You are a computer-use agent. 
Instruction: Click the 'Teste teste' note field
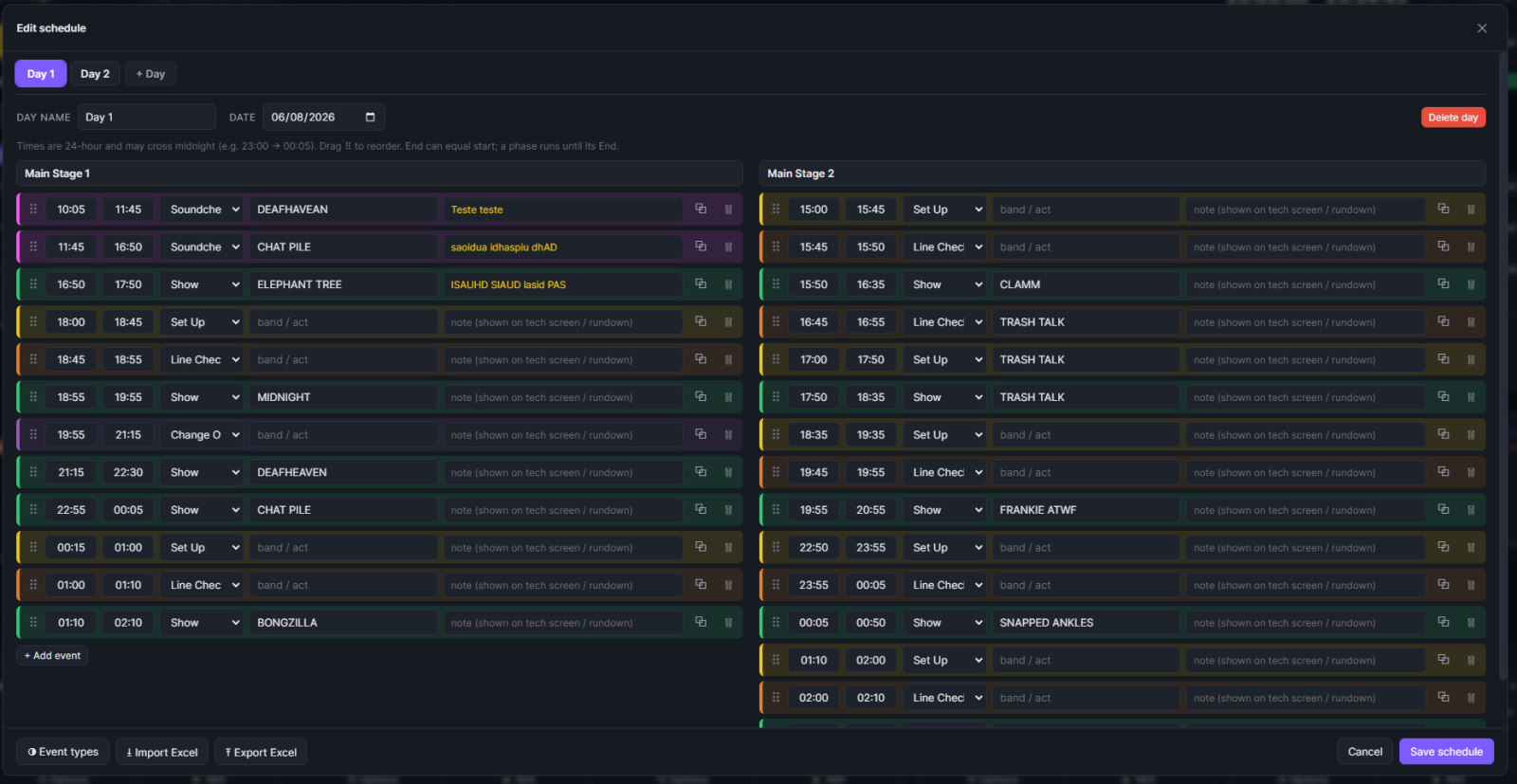tap(563, 210)
